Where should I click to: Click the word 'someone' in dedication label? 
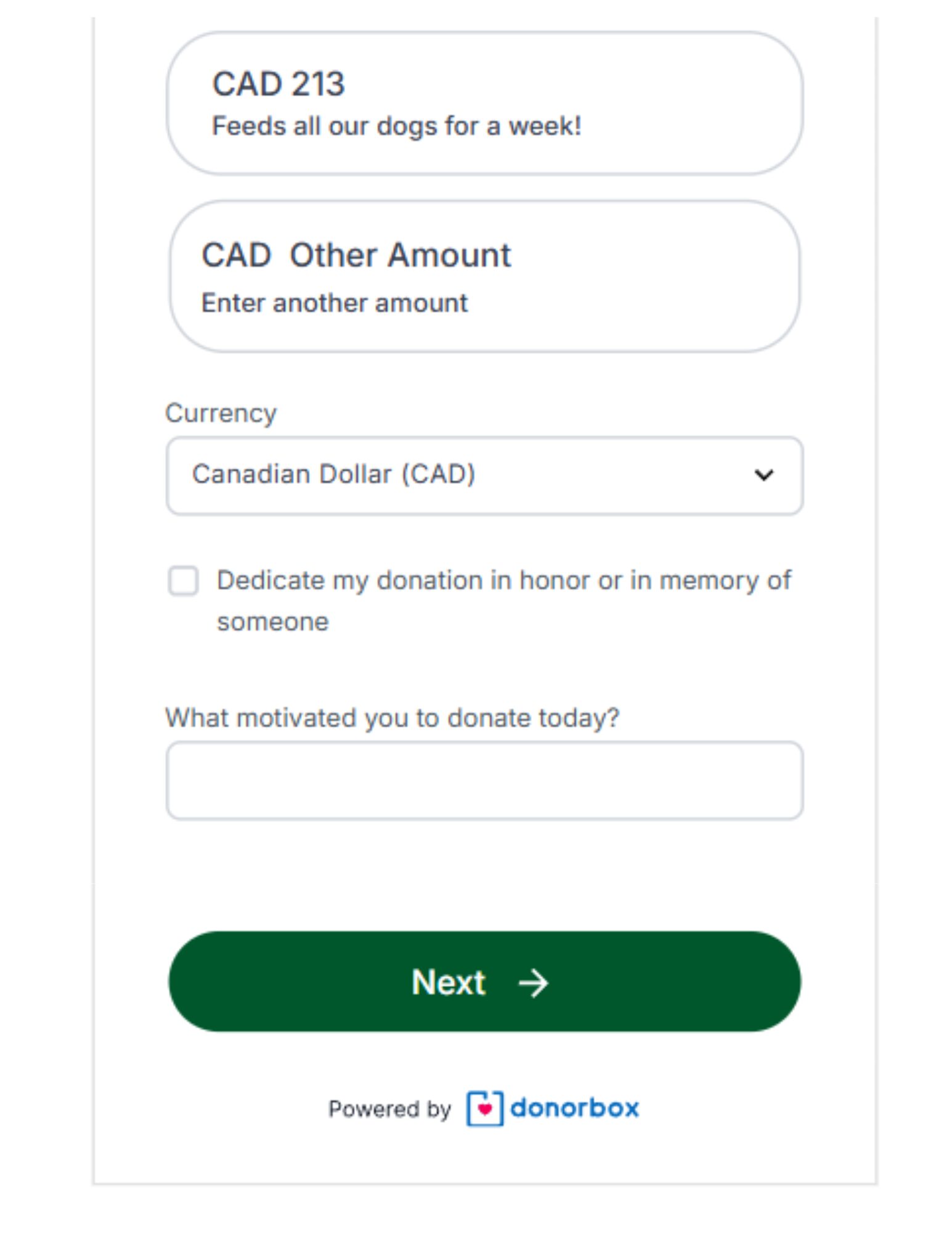tap(273, 622)
